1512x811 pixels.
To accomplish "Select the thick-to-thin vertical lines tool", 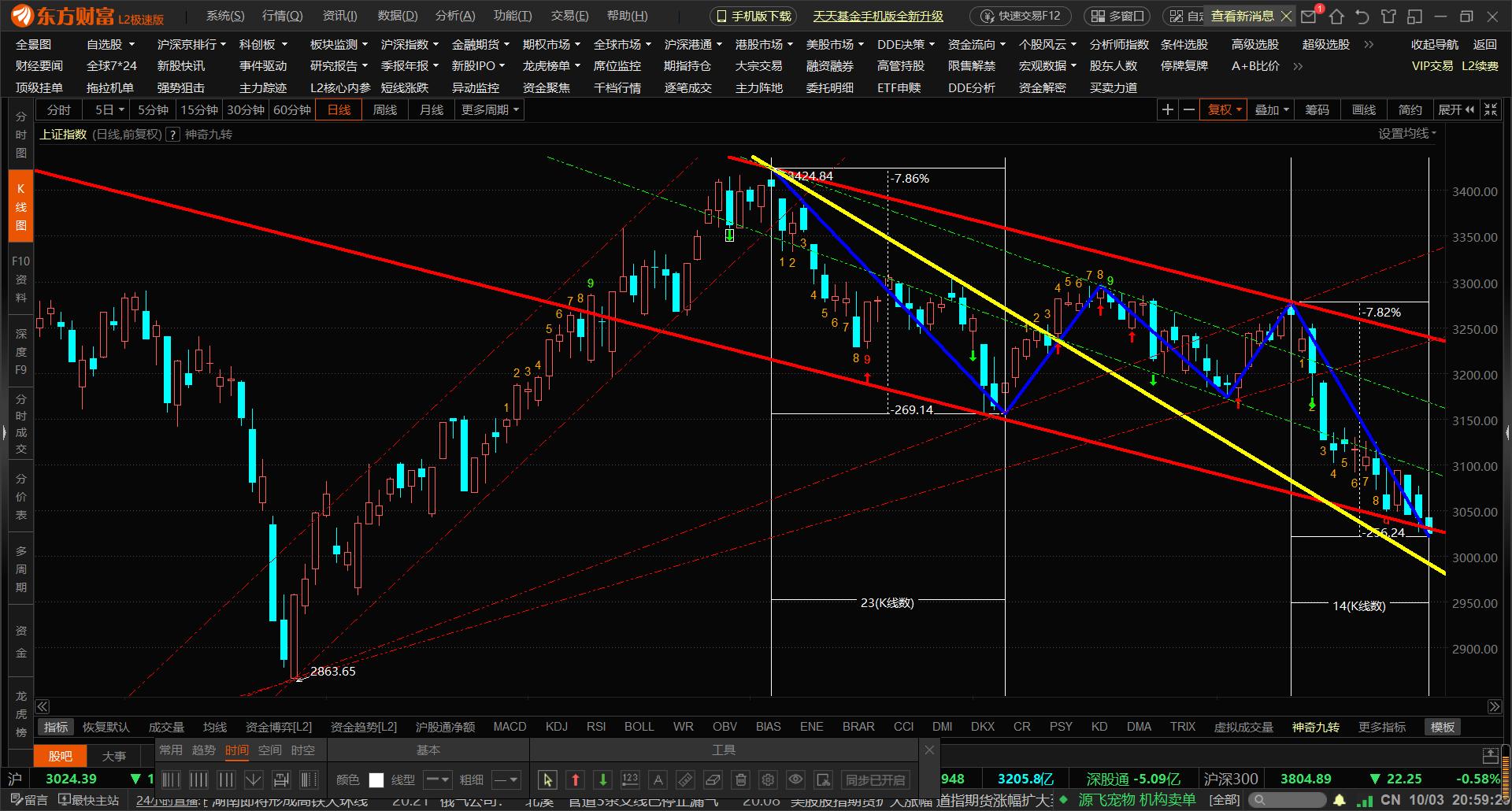I will [309, 780].
